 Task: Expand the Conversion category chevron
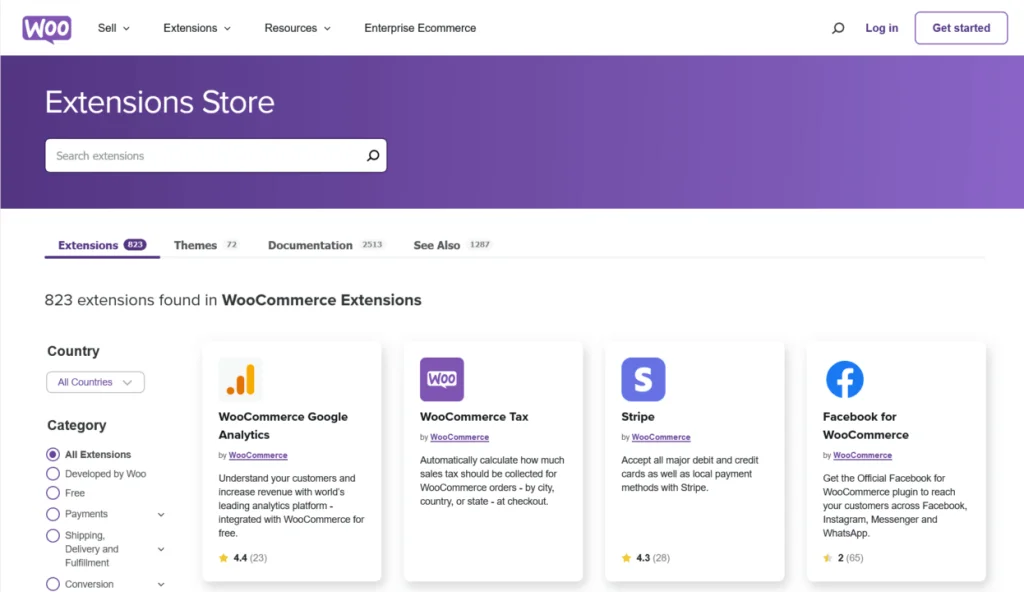coord(161,585)
